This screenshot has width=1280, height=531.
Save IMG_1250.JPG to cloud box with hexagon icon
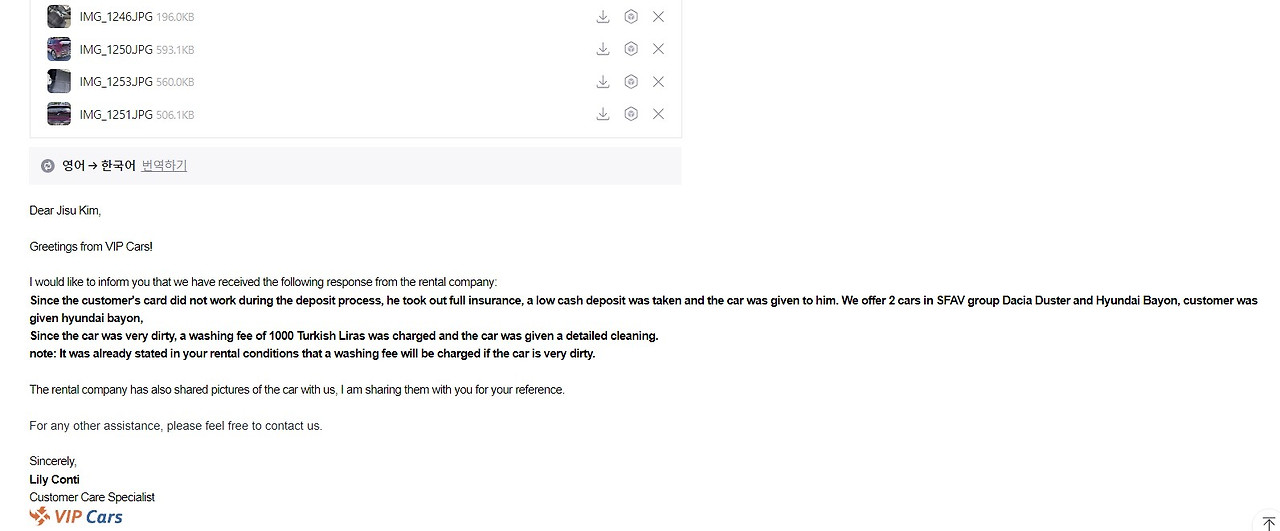631,49
